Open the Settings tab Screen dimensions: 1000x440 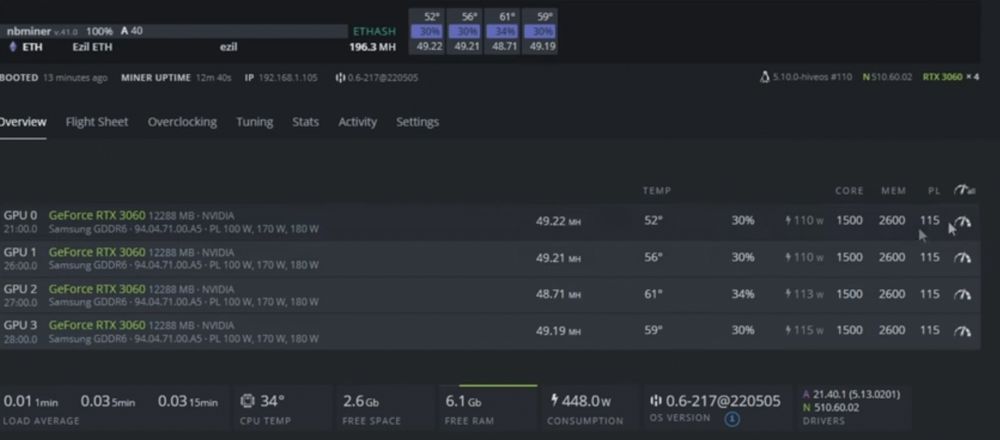[x=417, y=122]
